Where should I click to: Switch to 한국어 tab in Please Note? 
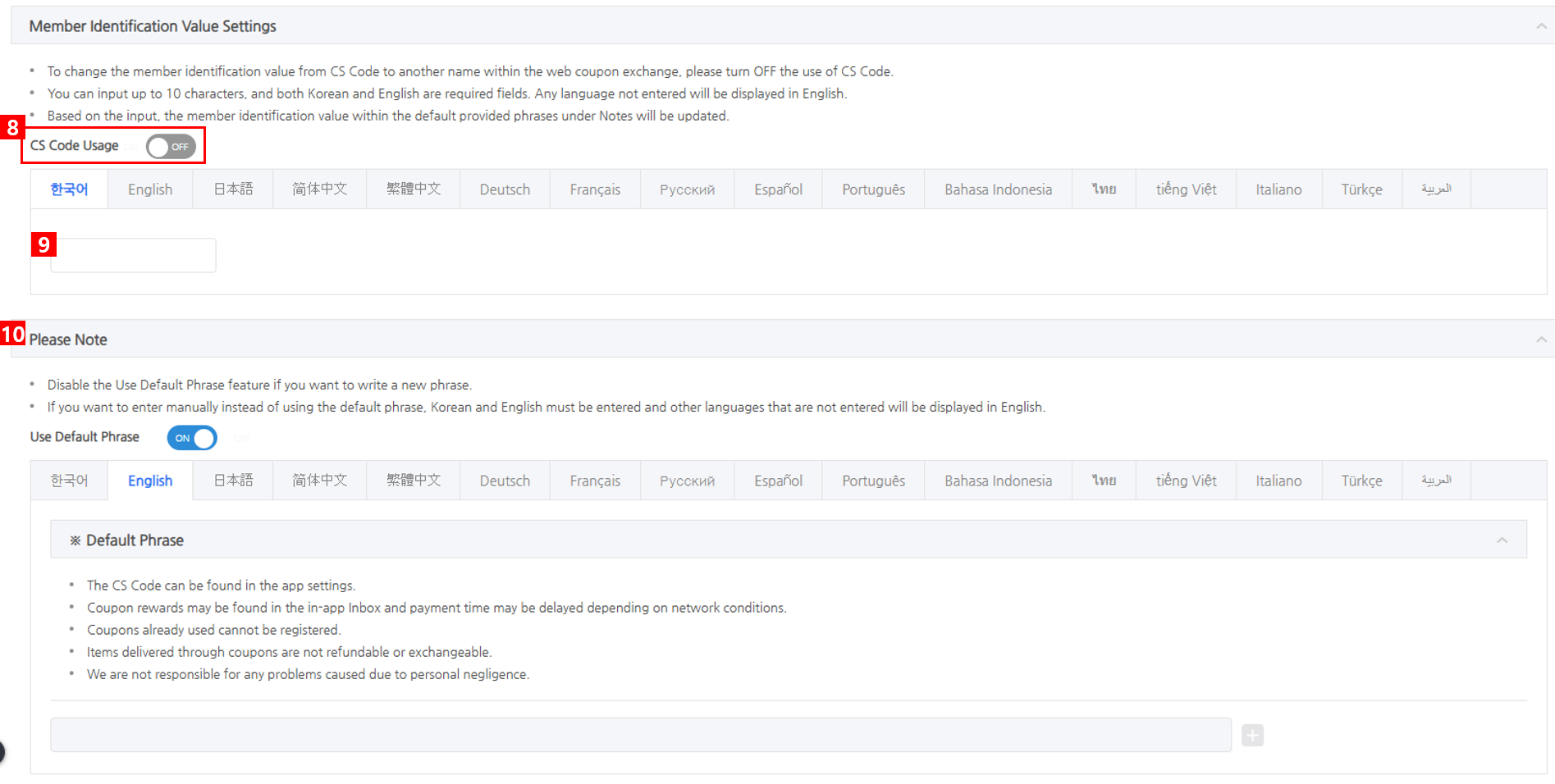click(69, 481)
